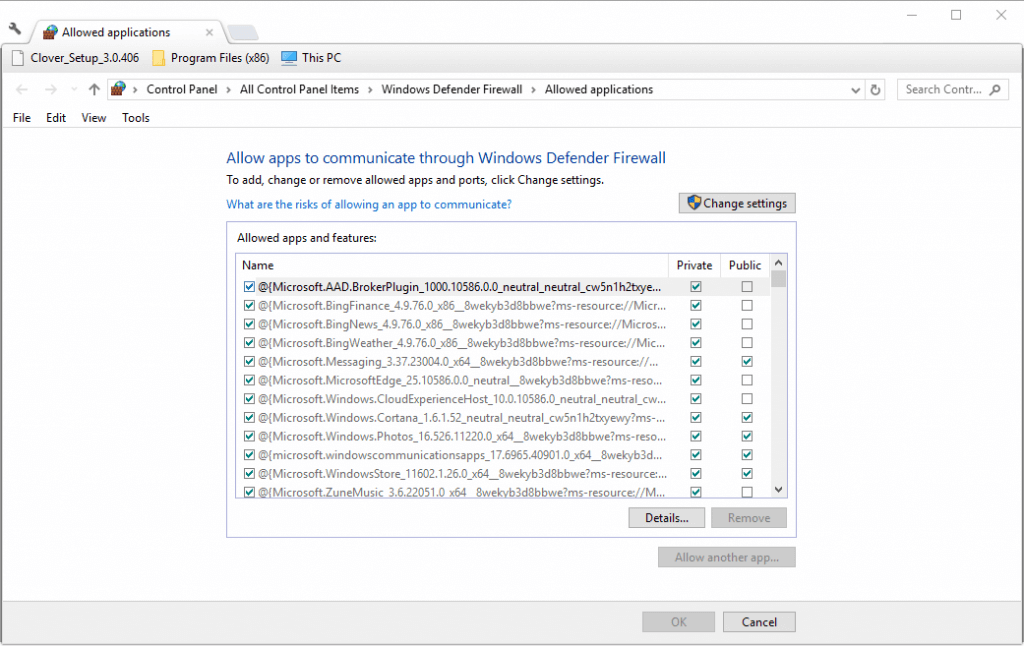Toggle Public checkbox for Windows.Cortana

[x=746, y=417]
